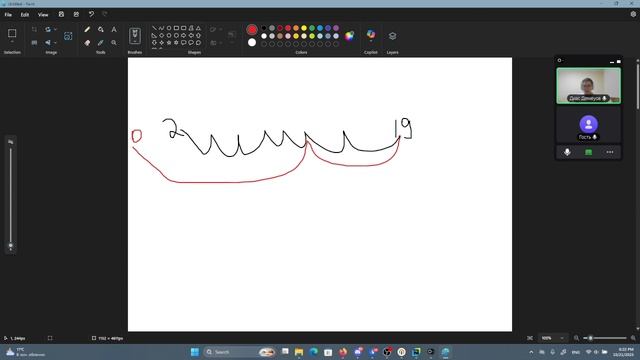Screen dimensions: 640x360
Task: Select the red primary Color 1 swatch
Action: [252, 29]
